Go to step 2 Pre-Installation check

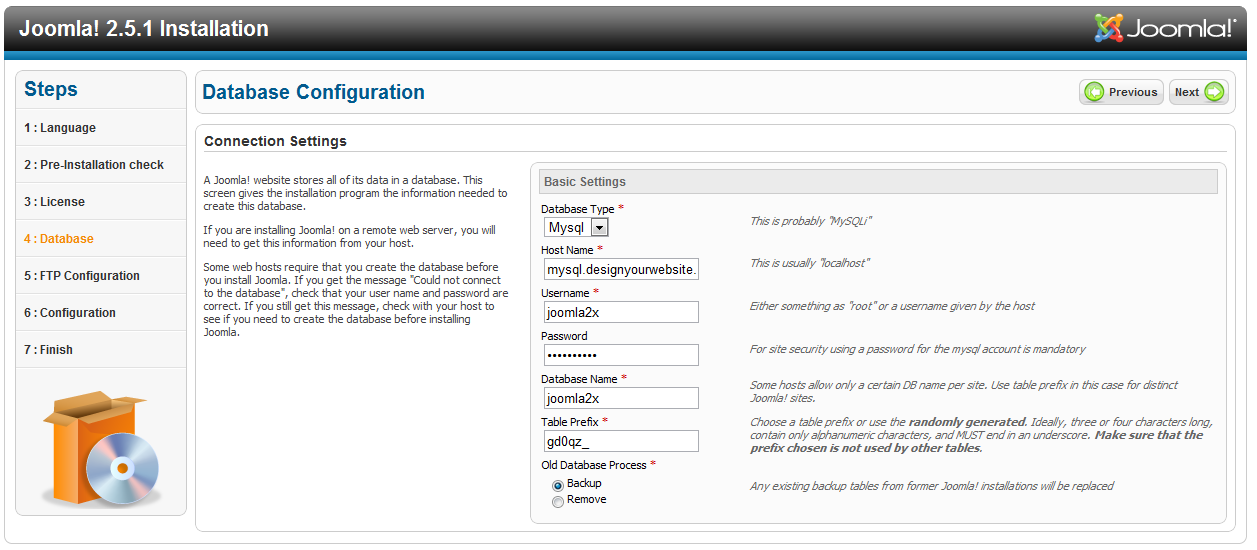[x=101, y=165]
